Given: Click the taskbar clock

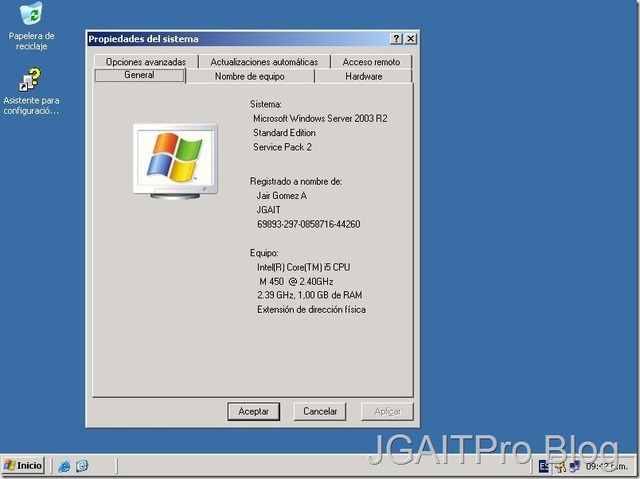Looking at the screenshot, I should (x=607, y=466).
